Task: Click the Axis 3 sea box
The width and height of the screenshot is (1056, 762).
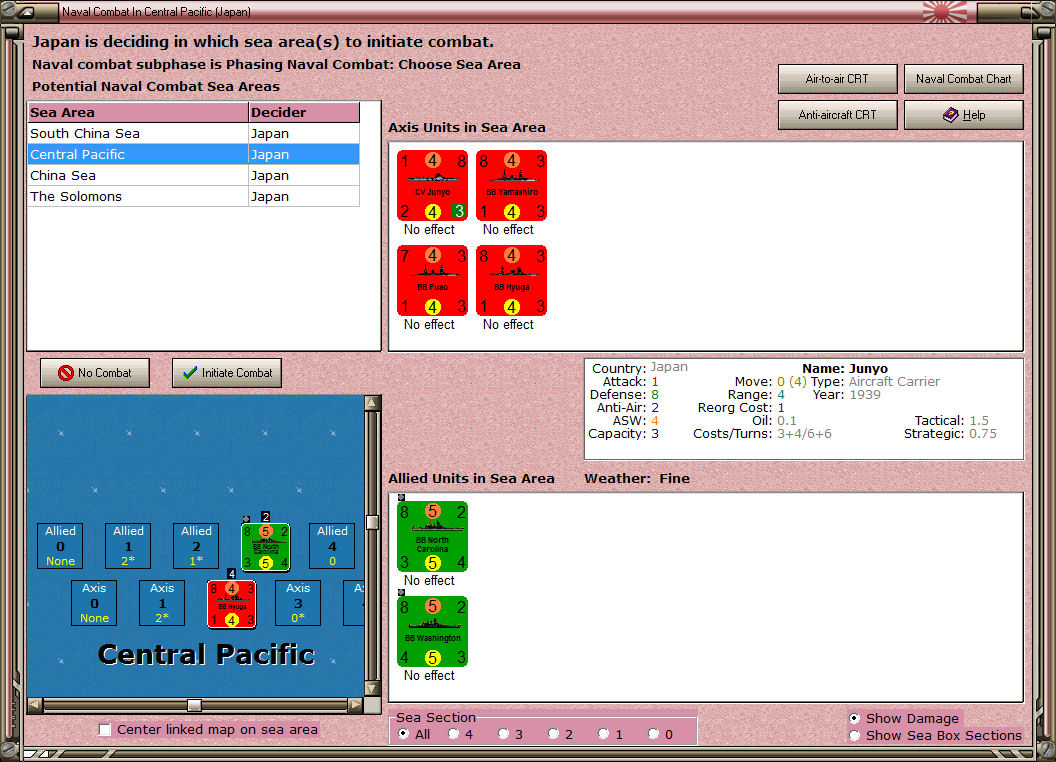Action: click(x=298, y=603)
